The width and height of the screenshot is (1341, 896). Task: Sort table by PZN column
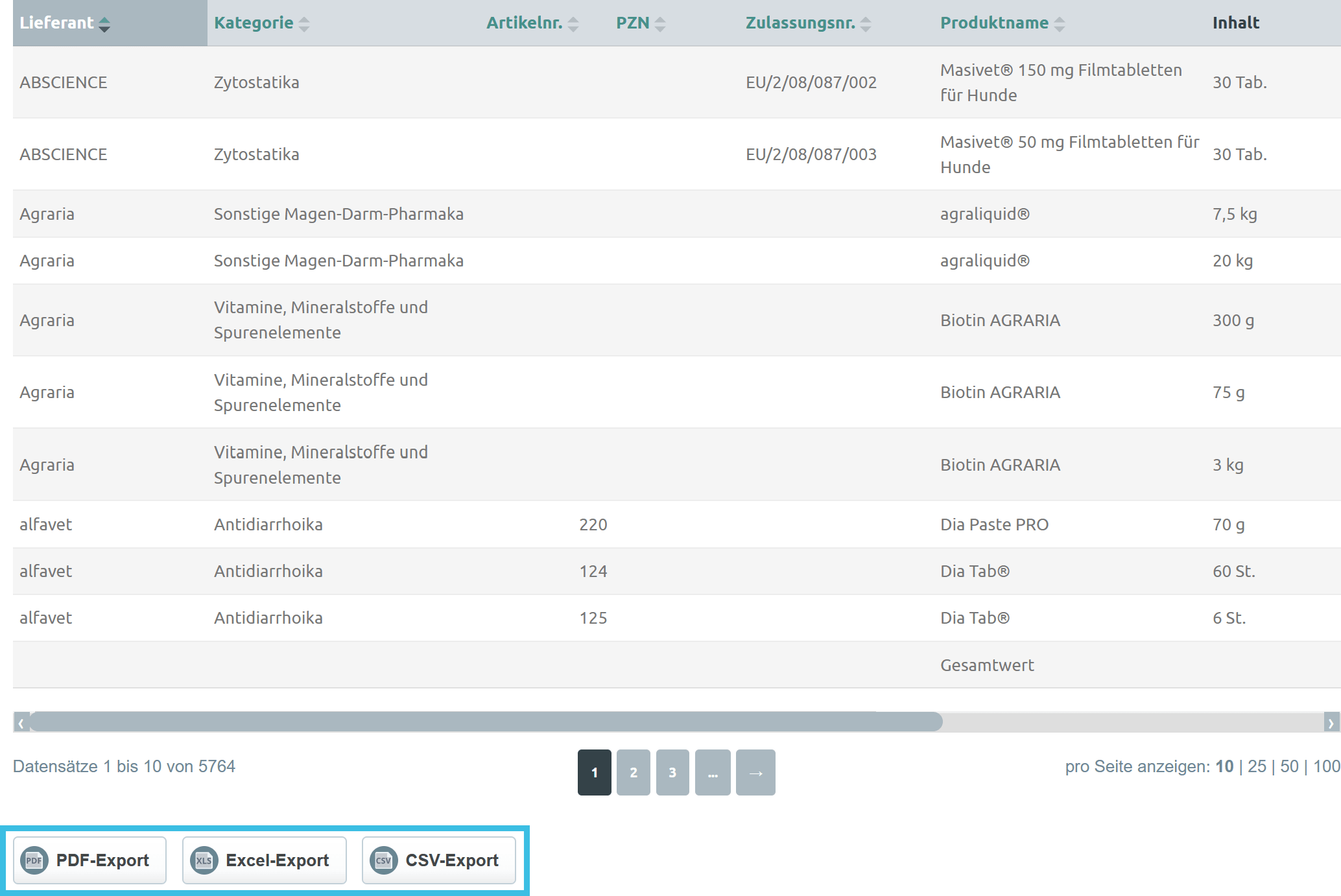[641, 23]
